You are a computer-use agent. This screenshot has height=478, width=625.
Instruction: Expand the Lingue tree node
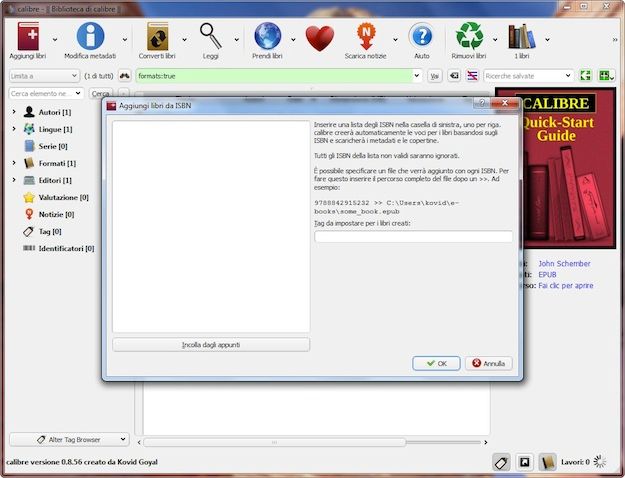tap(14, 129)
